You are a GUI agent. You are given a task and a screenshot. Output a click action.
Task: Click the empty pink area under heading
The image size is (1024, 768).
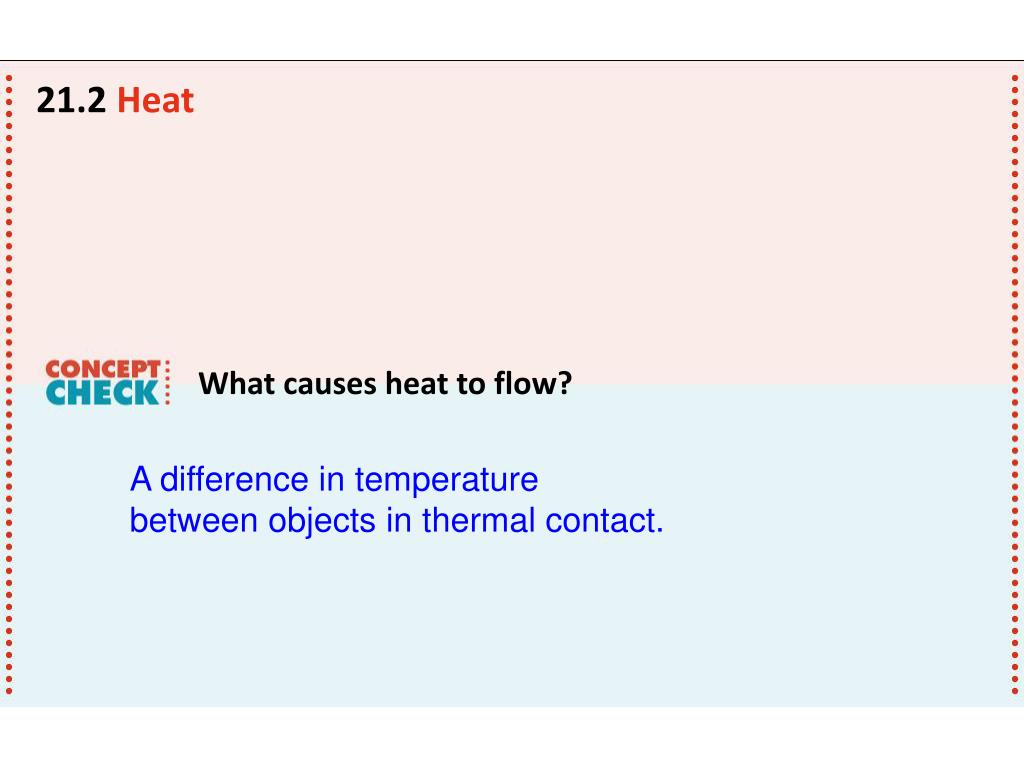[512, 235]
